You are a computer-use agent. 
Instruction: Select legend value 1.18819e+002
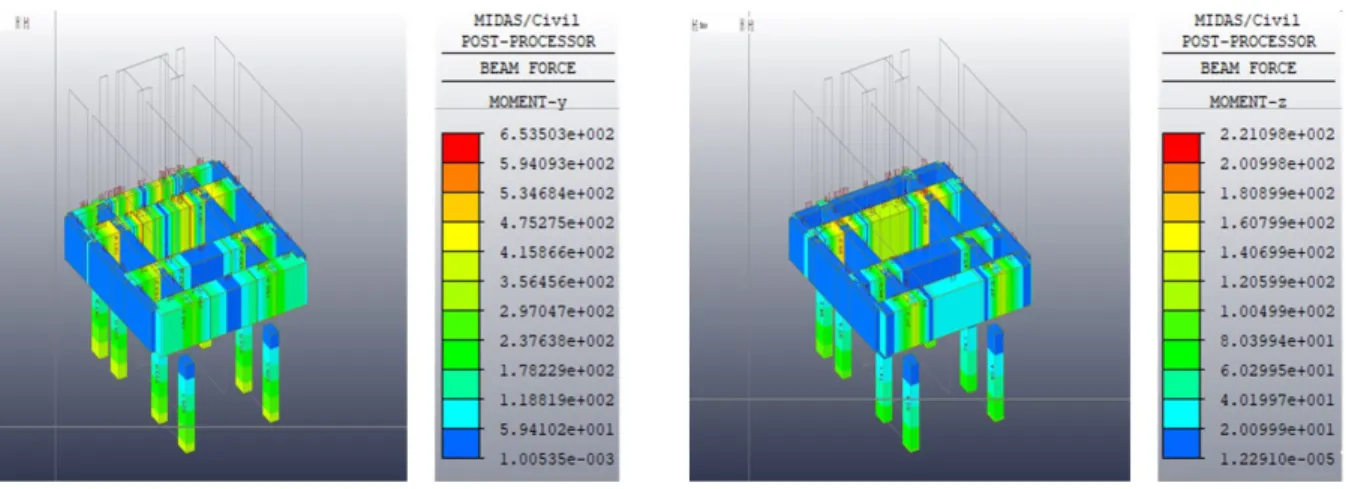click(x=557, y=401)
